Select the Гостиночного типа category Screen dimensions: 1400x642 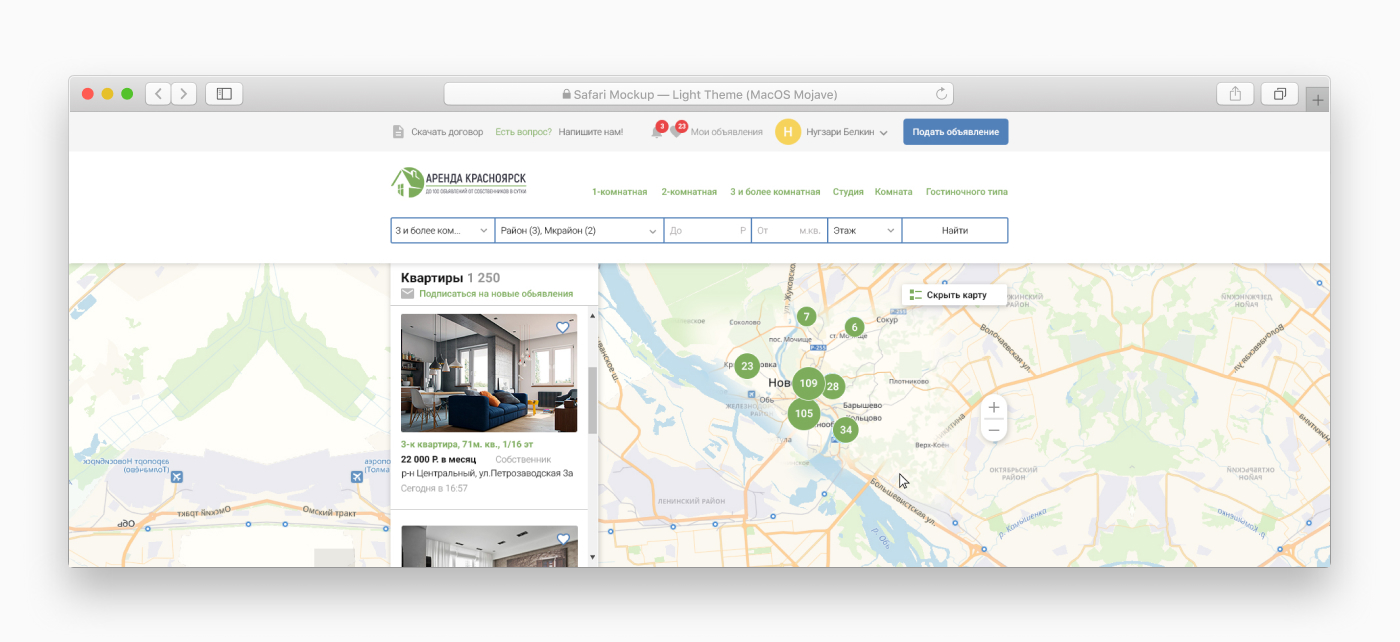click(x=967, y=192)
